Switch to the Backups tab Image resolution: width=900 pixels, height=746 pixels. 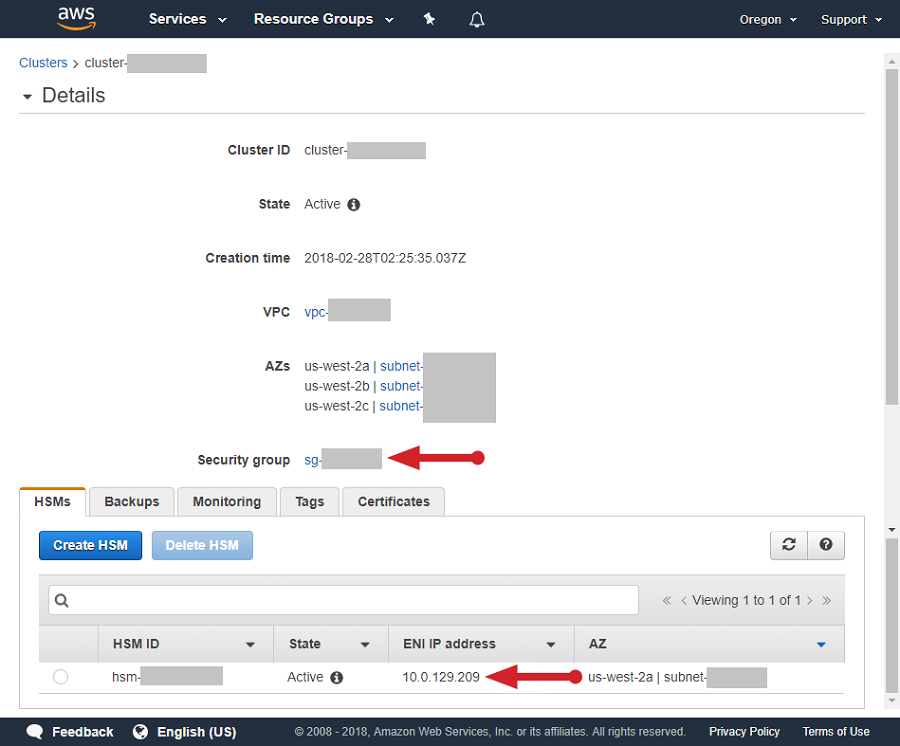[131, 501]
